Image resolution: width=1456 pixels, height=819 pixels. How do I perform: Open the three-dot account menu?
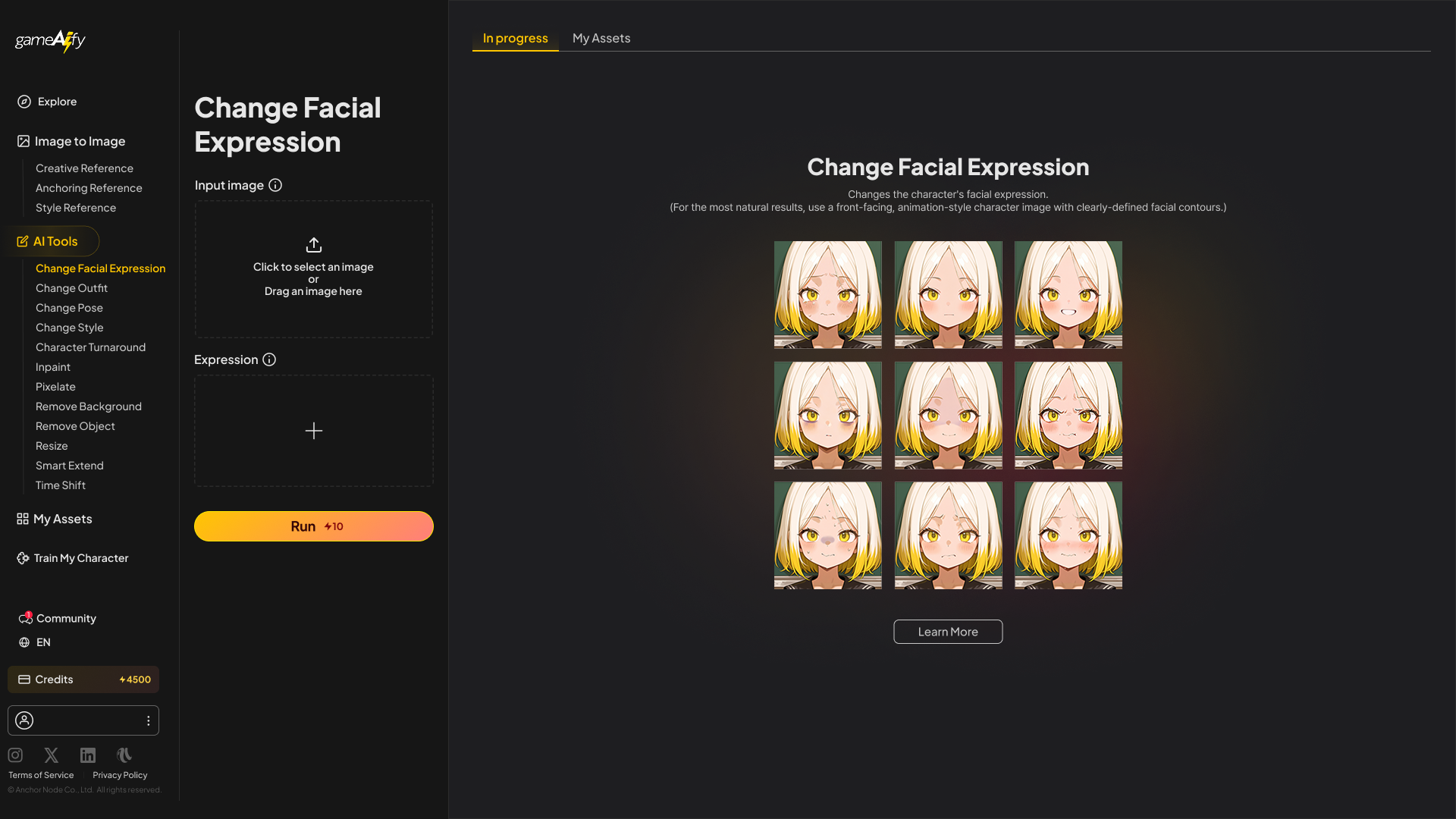click(x=149, y=720)
